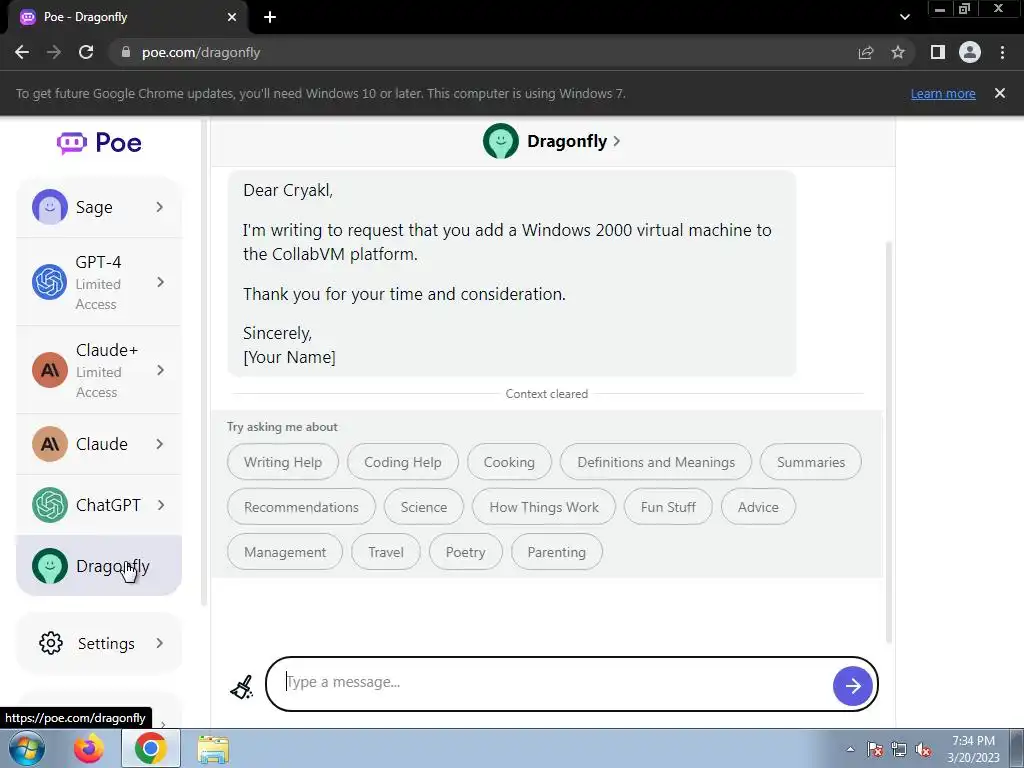Select How Things Work chip
Viewport: 1024px width, 768px height.
pos(543,507)
